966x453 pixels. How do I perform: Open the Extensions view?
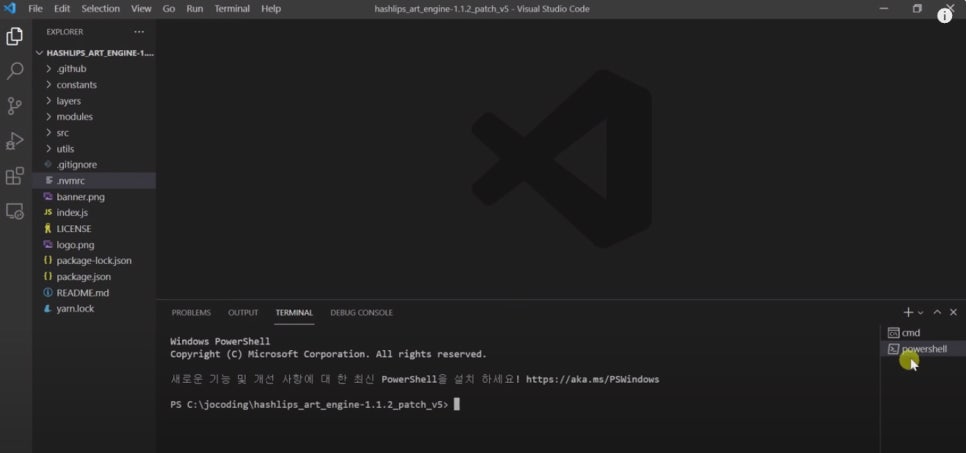(x=15, y=176)
